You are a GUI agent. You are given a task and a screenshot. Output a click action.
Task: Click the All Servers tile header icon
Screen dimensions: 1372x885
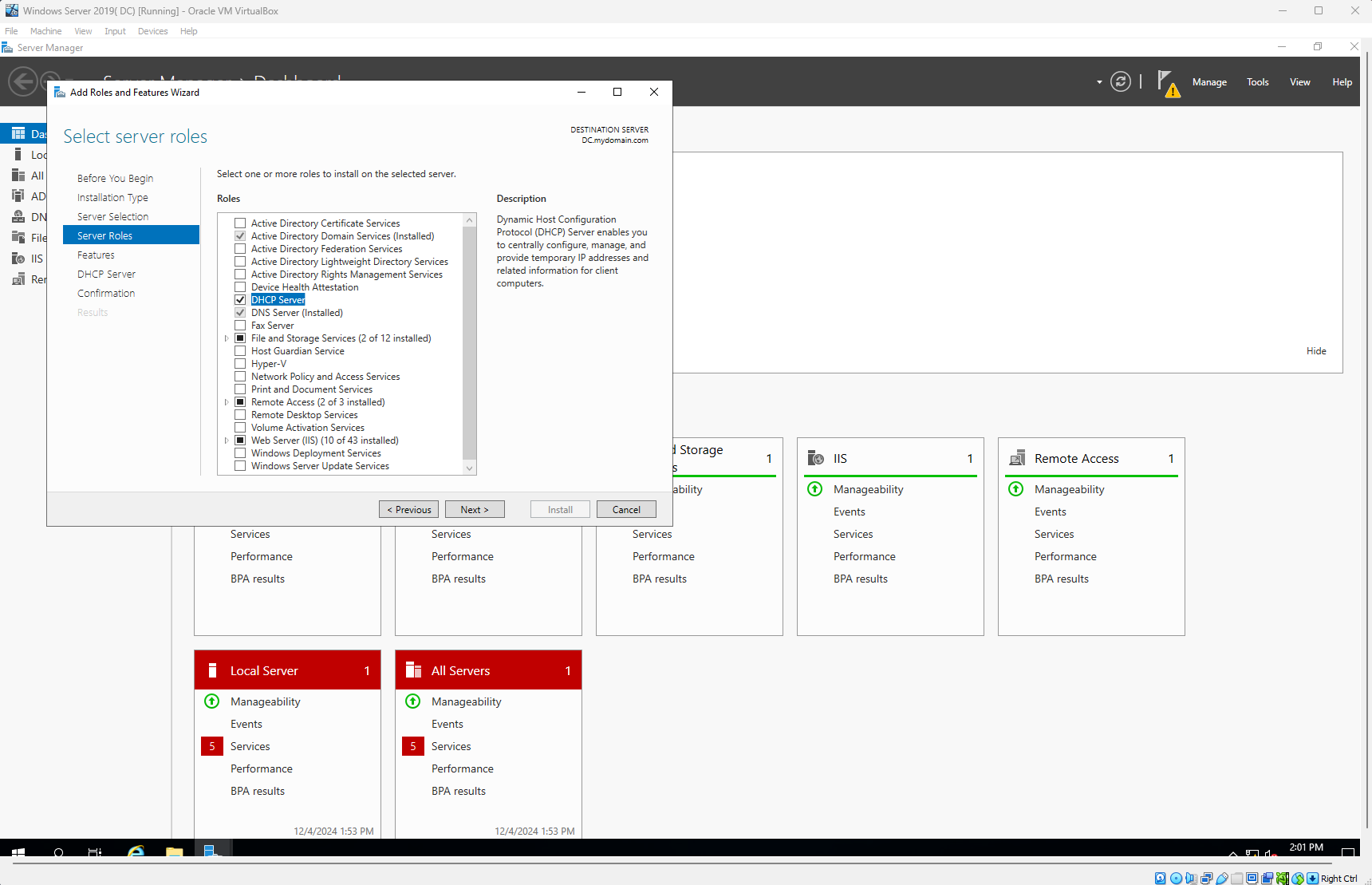pyautogui.click(x=413, y=670)
